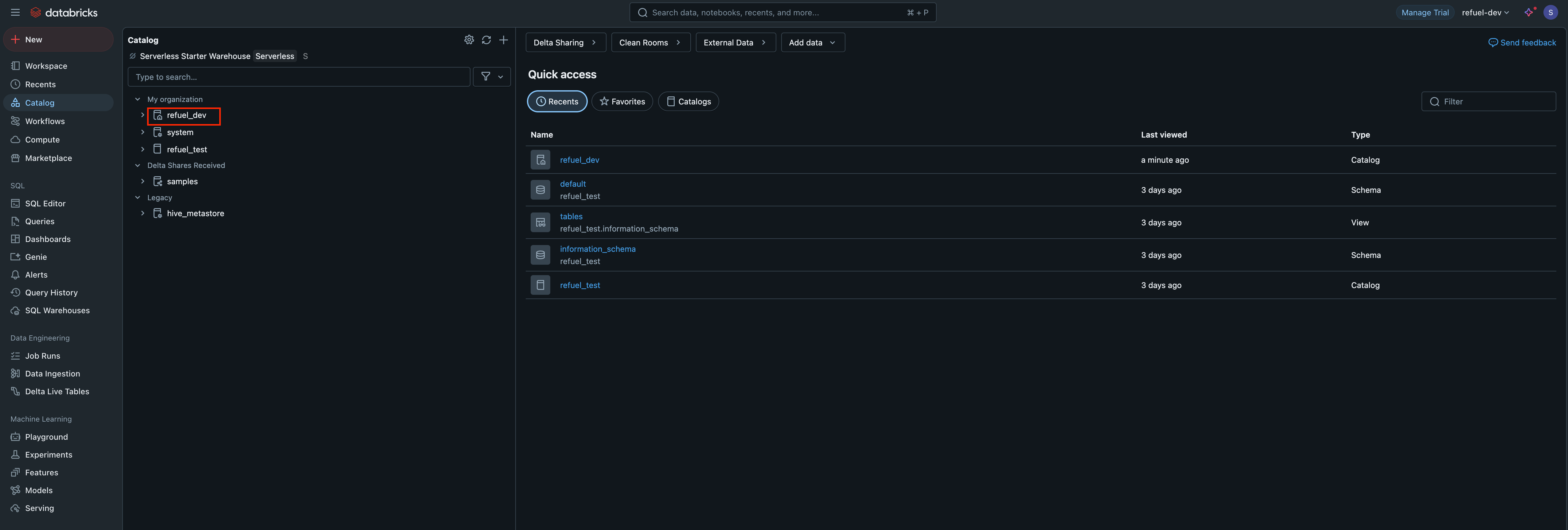
Task: Open the Databricks Assistant sparkle icon
Action: 1528,12
